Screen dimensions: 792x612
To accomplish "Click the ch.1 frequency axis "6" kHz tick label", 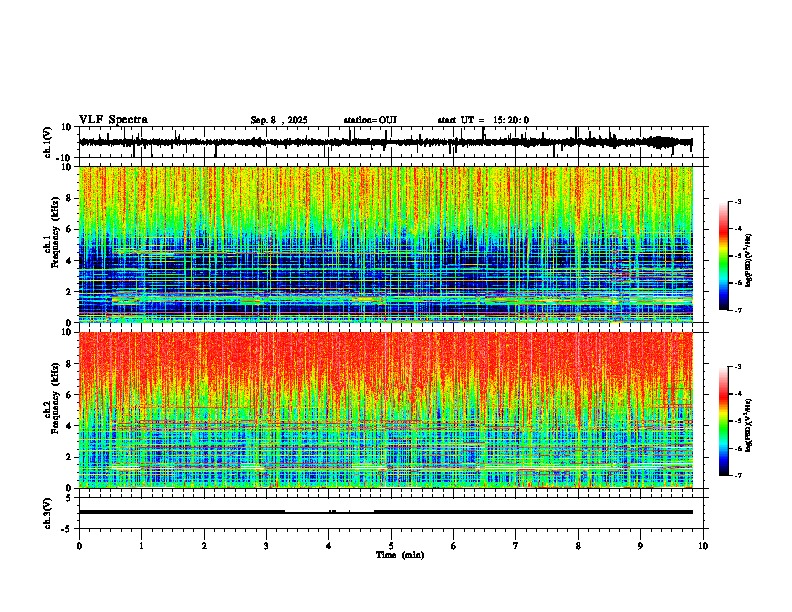I will (x=70, y=230).
